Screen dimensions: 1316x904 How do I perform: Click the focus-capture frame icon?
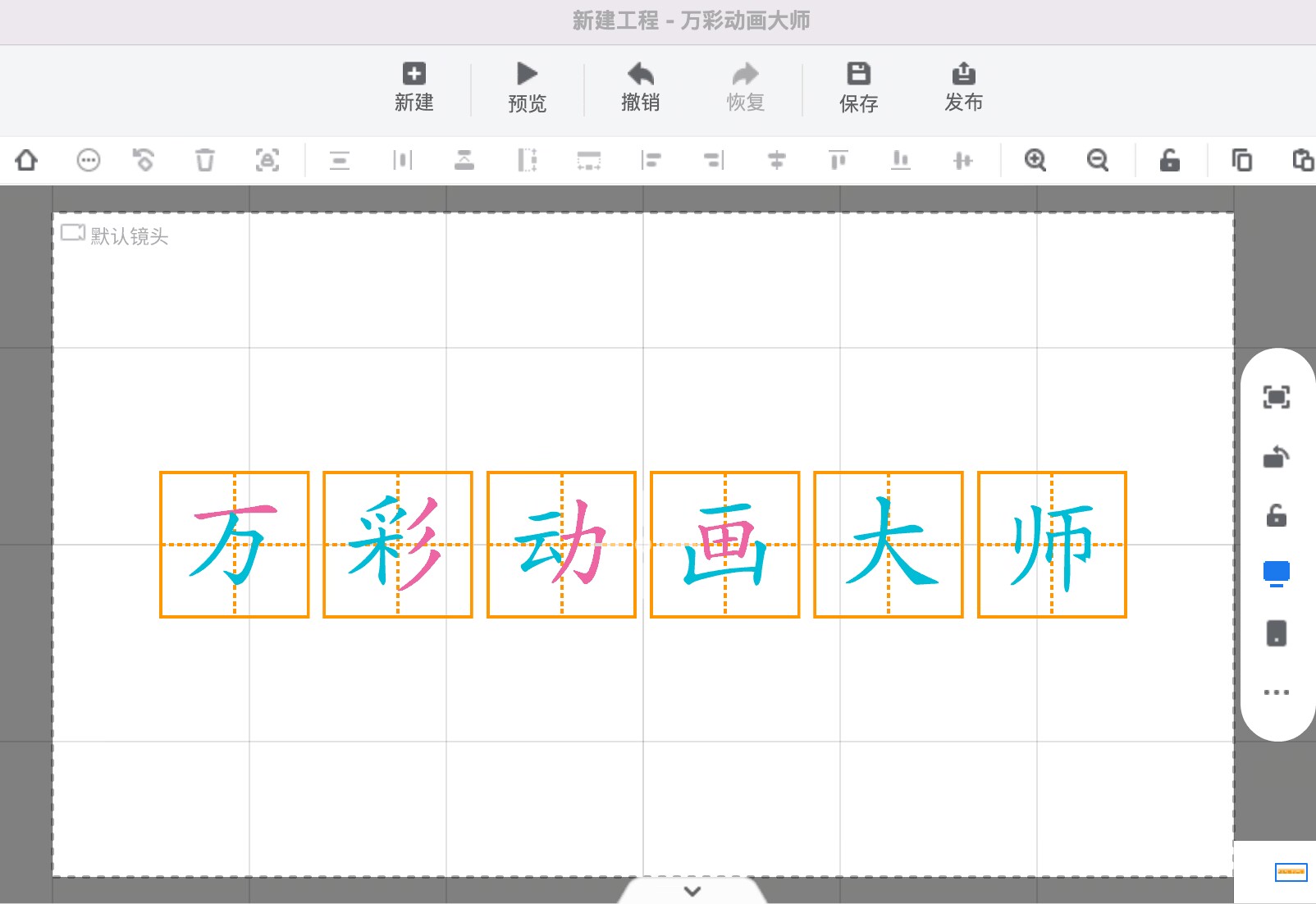(x=267, y=160)
